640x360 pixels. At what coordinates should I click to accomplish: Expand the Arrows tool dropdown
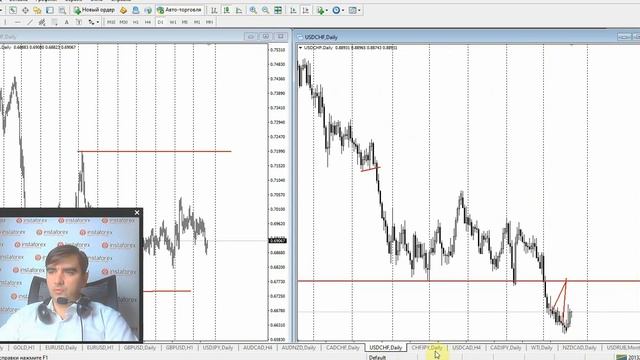pyautogui.click(x=98, y=22)
